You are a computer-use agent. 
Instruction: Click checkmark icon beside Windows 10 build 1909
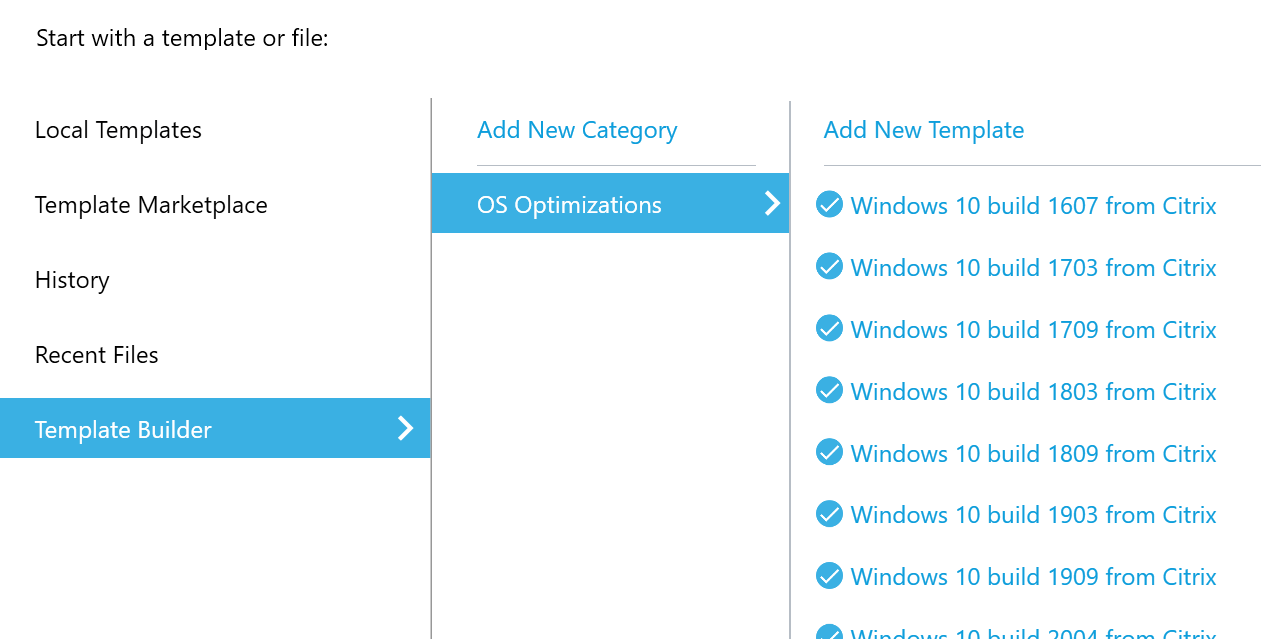pyautogui.click(x=829, y=576)
